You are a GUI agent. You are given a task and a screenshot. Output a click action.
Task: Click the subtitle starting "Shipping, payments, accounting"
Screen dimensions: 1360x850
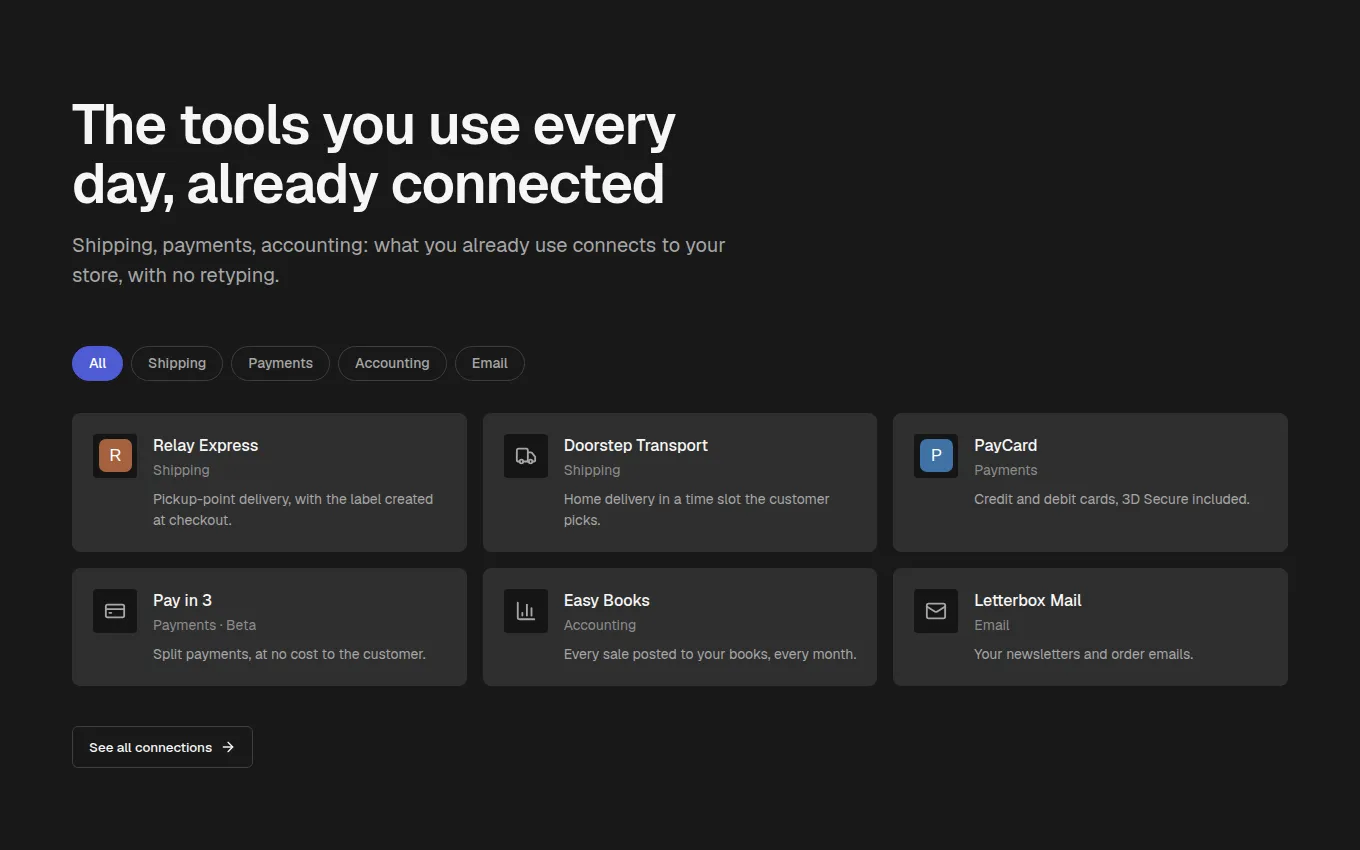[x=399, y=260]
